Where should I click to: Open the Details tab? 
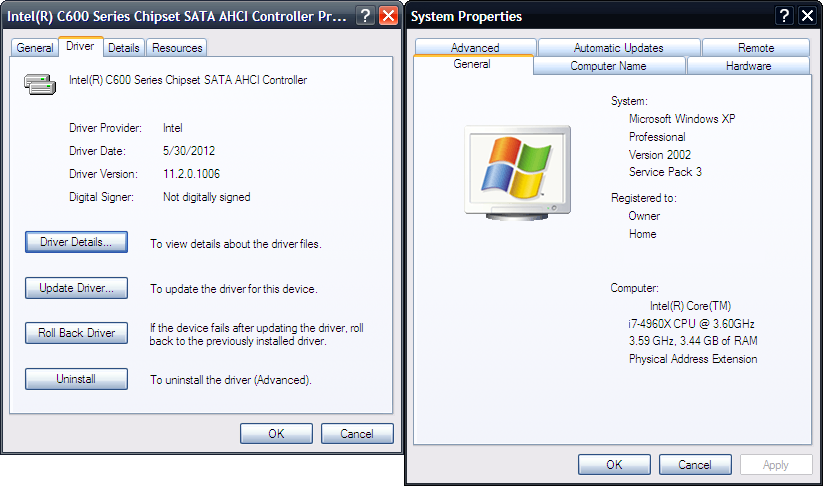tap(124, 48)
